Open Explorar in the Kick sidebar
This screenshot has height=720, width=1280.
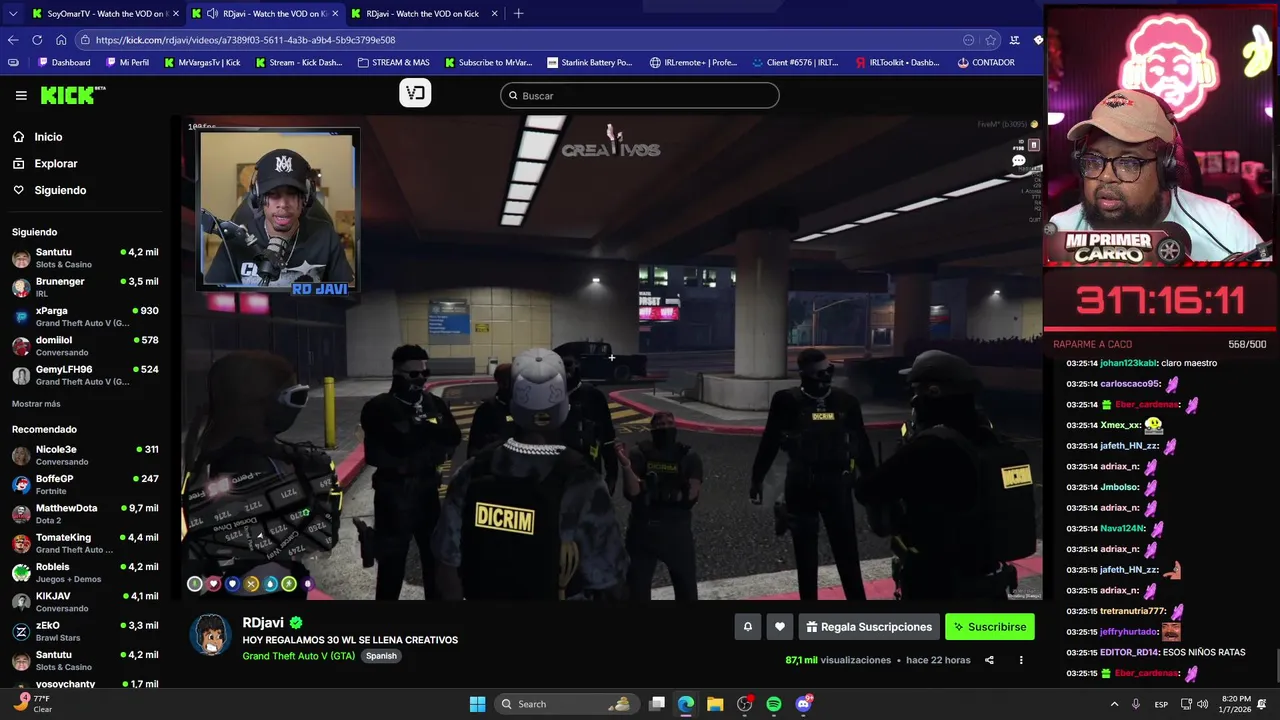[55, 164]
